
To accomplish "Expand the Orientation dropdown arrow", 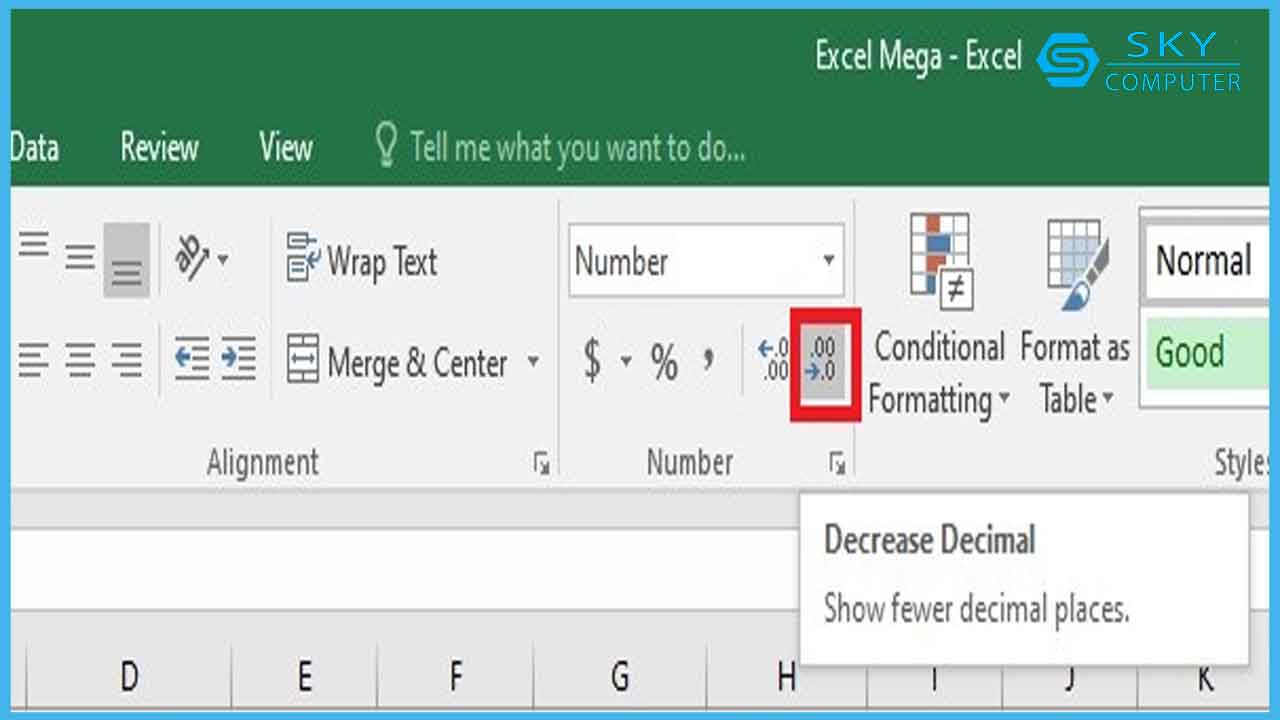I will pos(222,260).
